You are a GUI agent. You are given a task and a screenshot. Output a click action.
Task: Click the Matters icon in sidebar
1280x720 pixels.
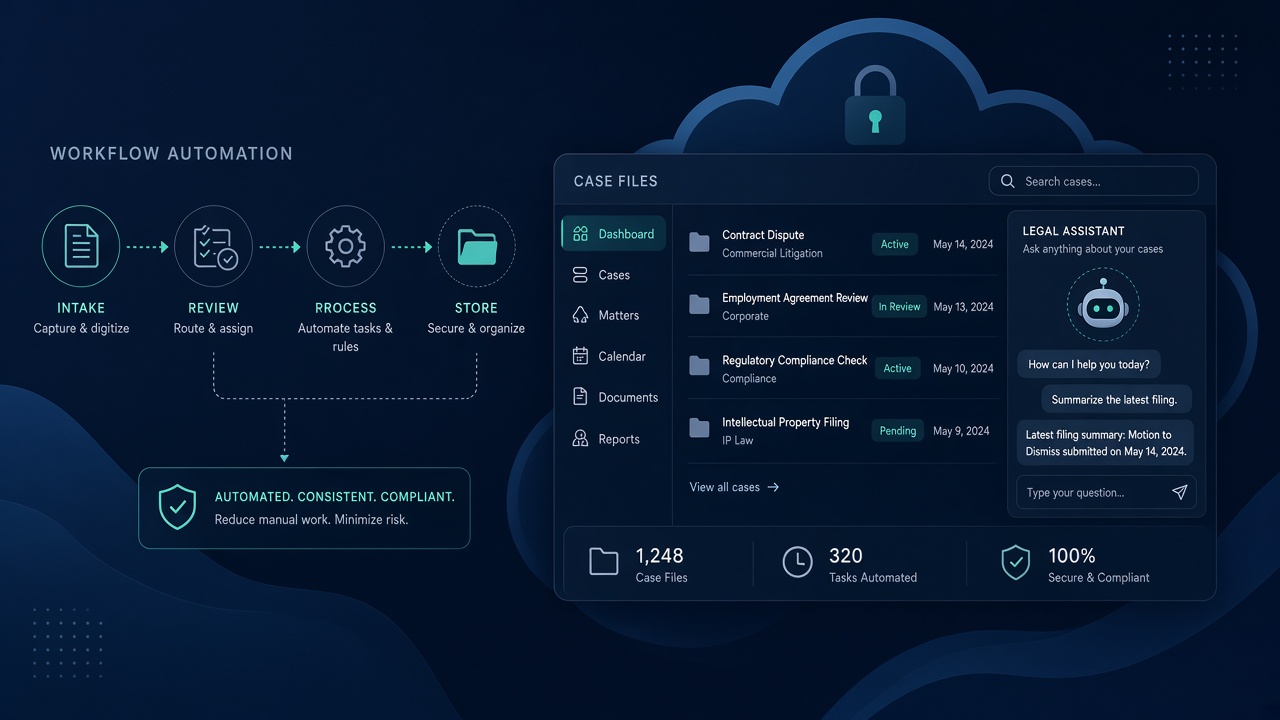(580, 315)
